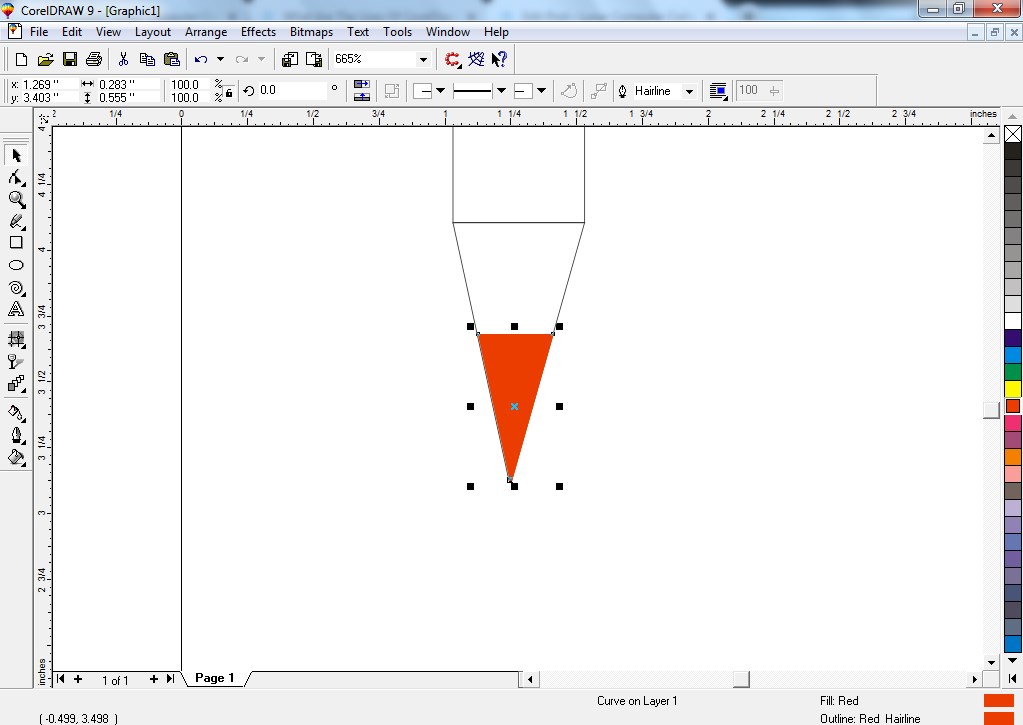Jump to the last page button
The image size is (1023, 725).
pyautogui.click(x=170, y=679)
